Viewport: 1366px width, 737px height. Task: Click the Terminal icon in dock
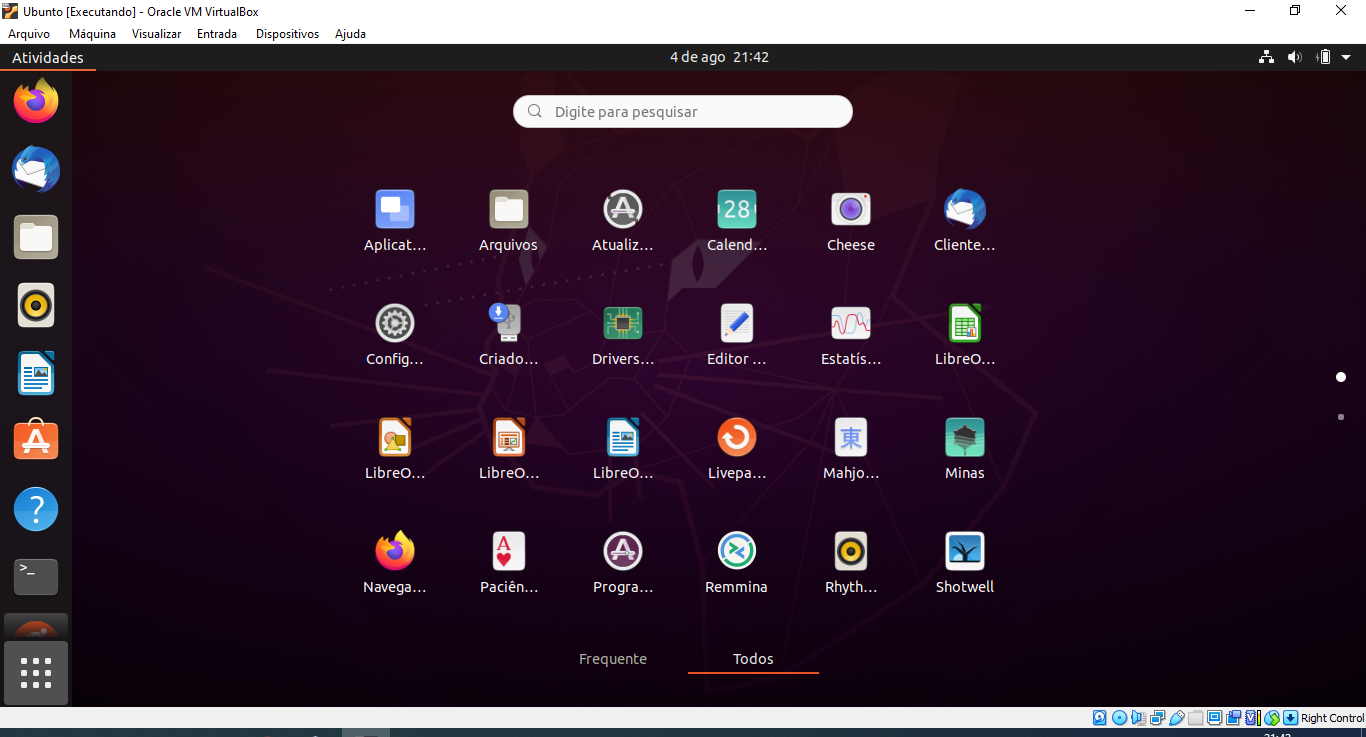pos(36,576)
